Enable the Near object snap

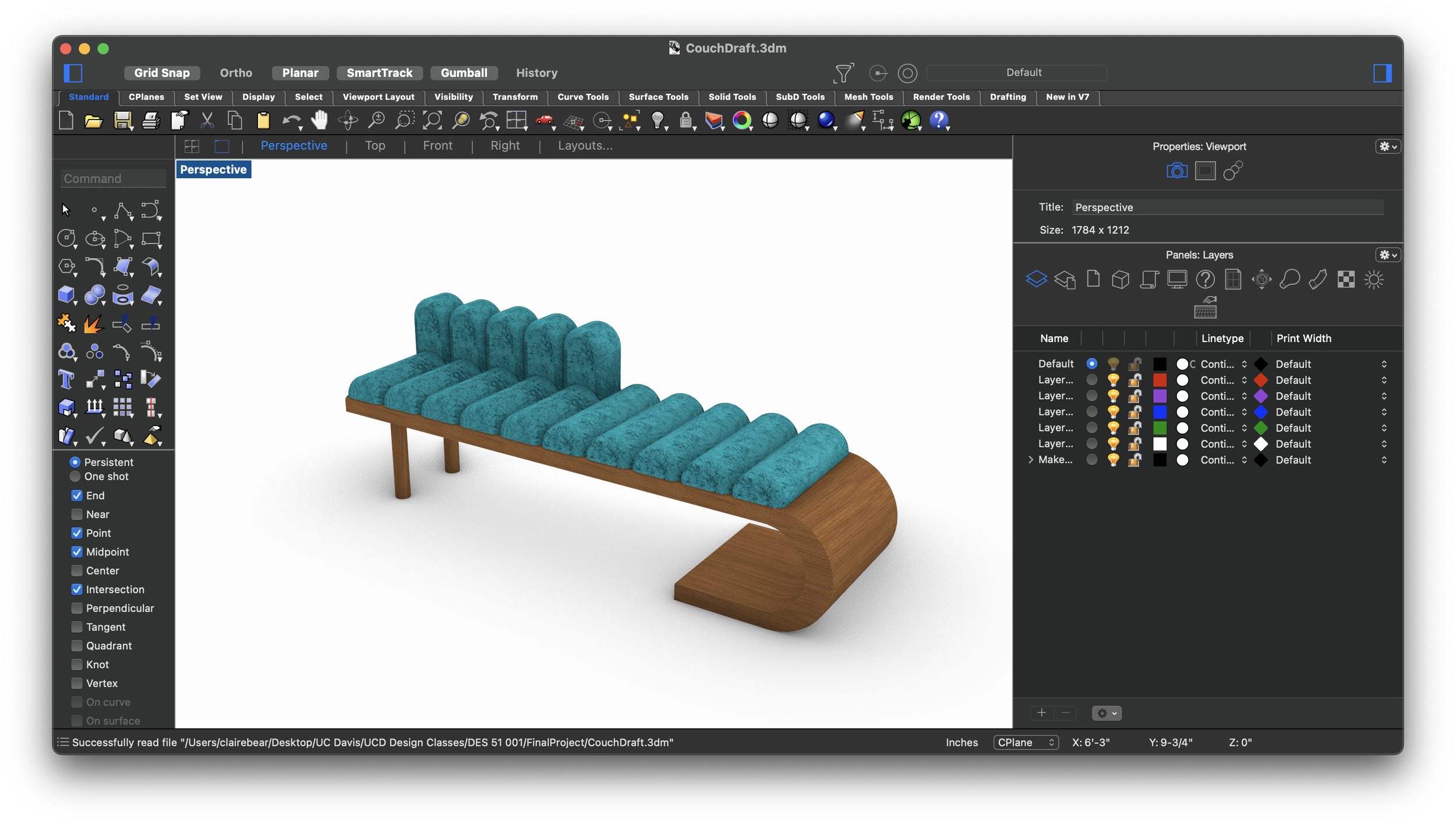[x=77, y=514]
